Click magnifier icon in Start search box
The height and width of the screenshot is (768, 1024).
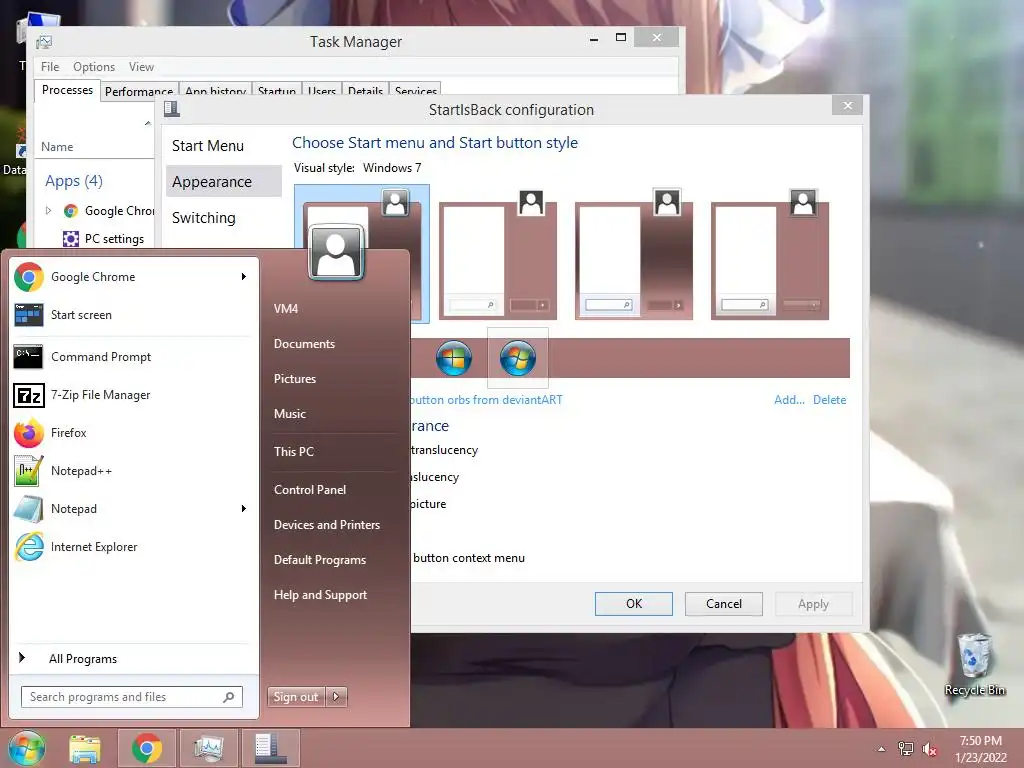pyautogui.click(x=229, y=697)
